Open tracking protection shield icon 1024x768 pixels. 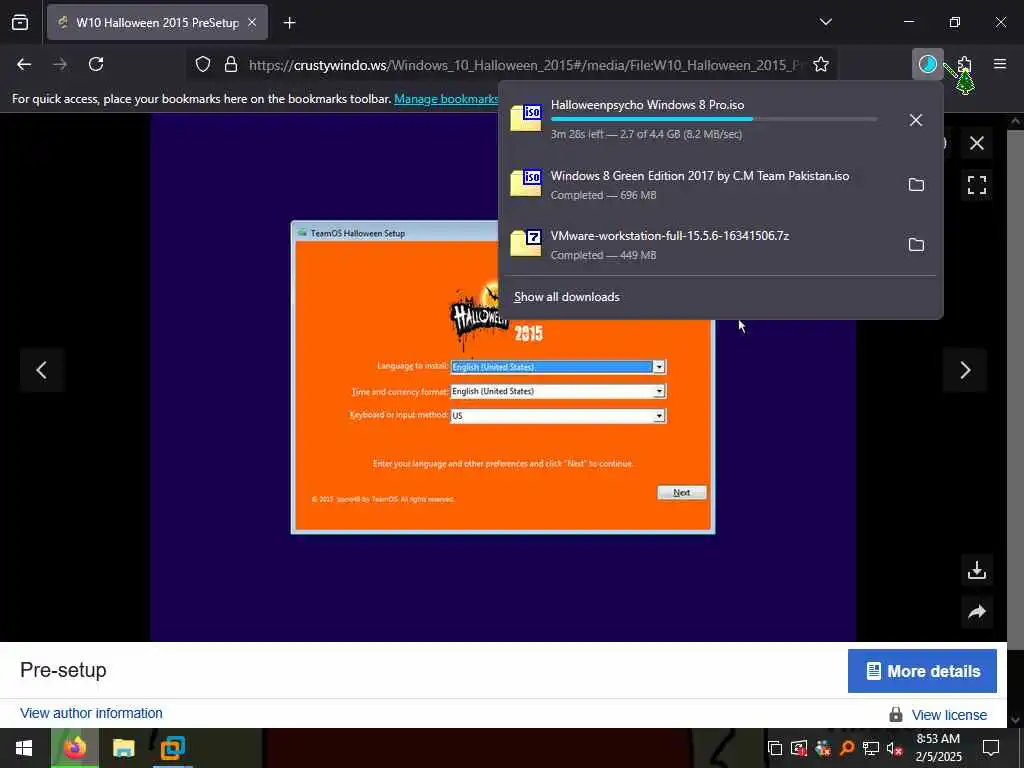point(203,65)
